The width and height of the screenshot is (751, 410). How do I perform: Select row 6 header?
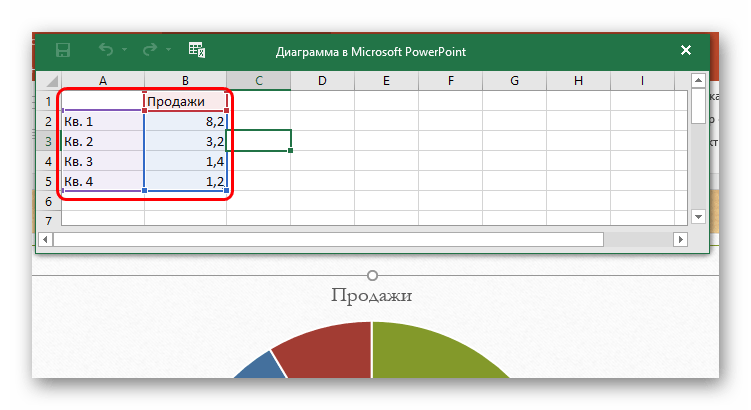[x=49, y=201]
